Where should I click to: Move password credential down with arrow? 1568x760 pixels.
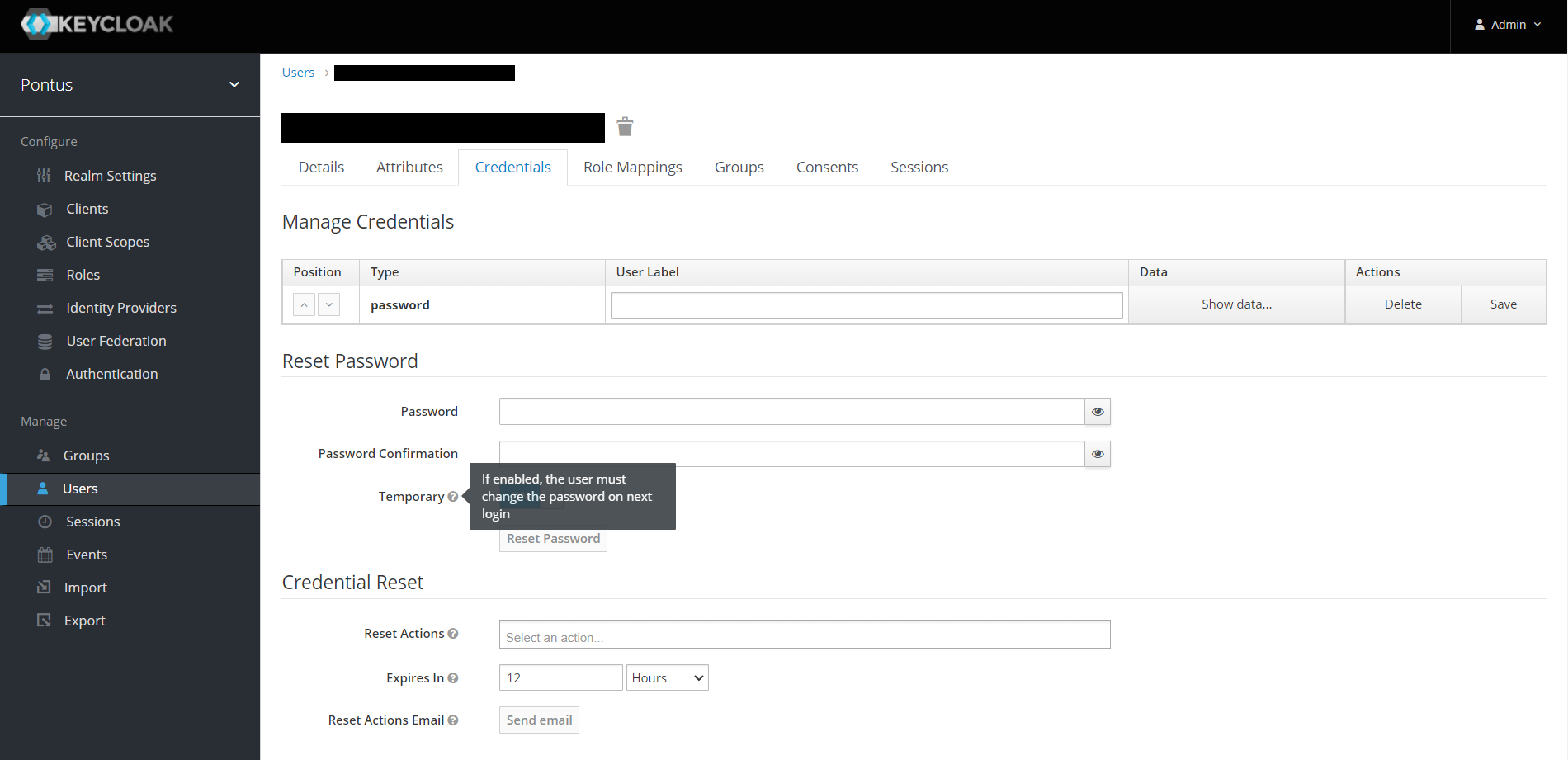[x=328, y=305]
